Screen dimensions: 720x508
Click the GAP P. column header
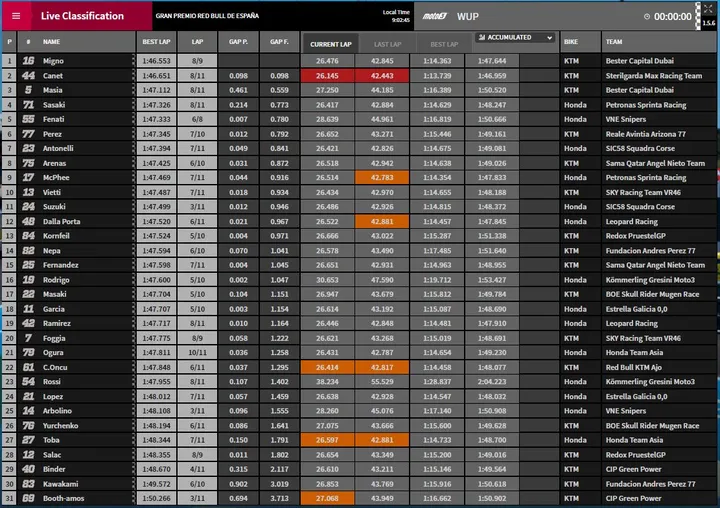coord(238,42)
